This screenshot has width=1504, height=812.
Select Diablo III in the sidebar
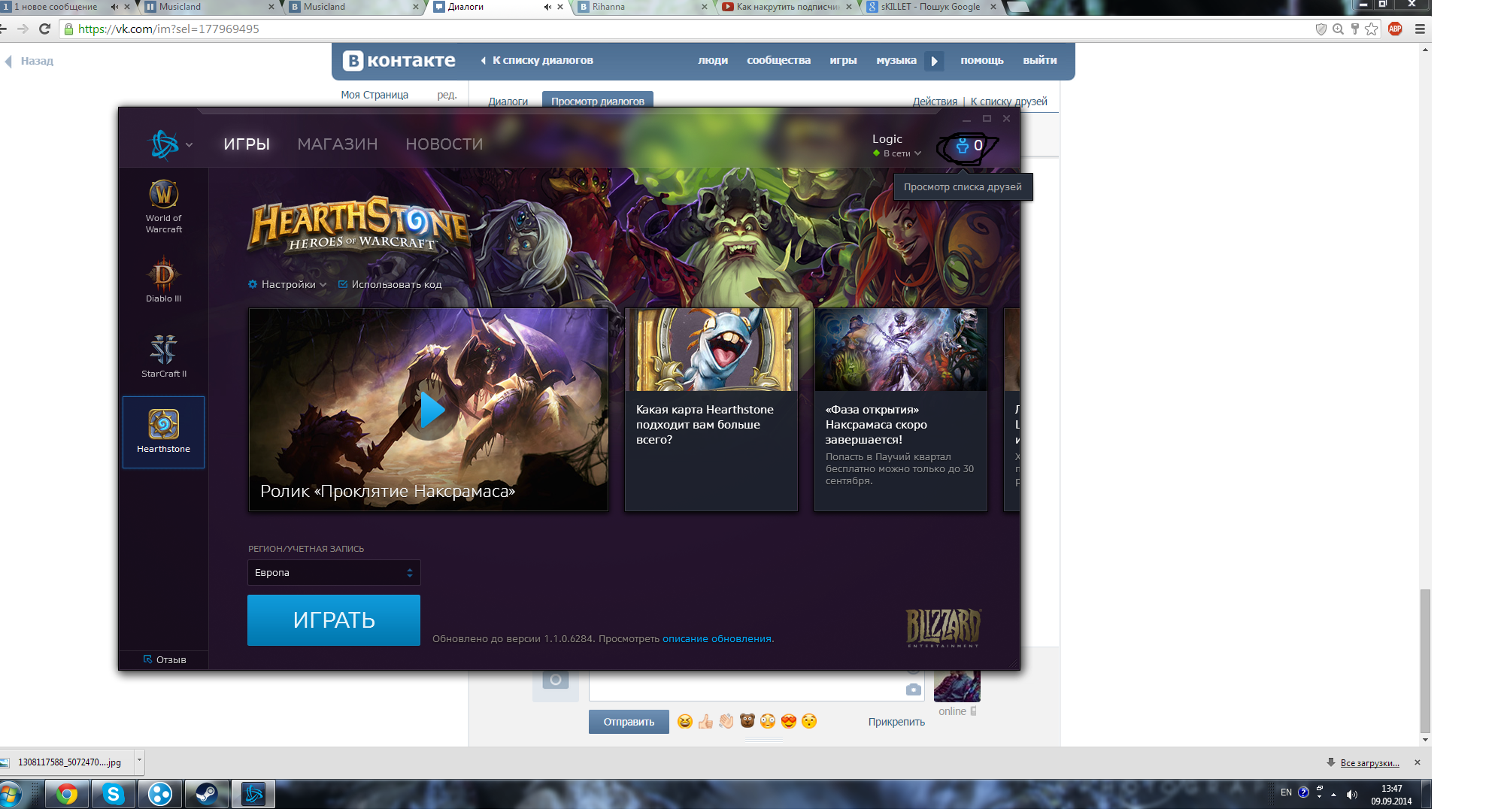[x=163, y=280]
